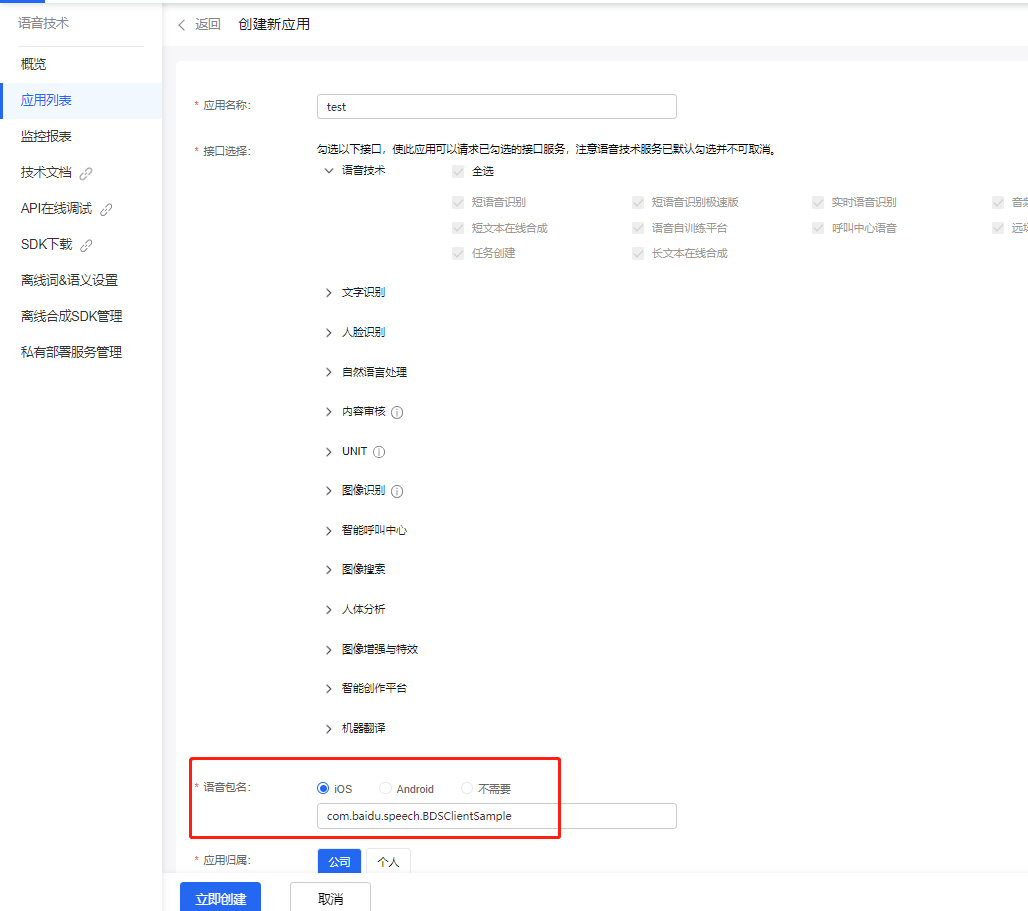This screenshot has width=1028, height=911.
Task: Click the info icon next to 图像识别
Action: coord(397,491)
